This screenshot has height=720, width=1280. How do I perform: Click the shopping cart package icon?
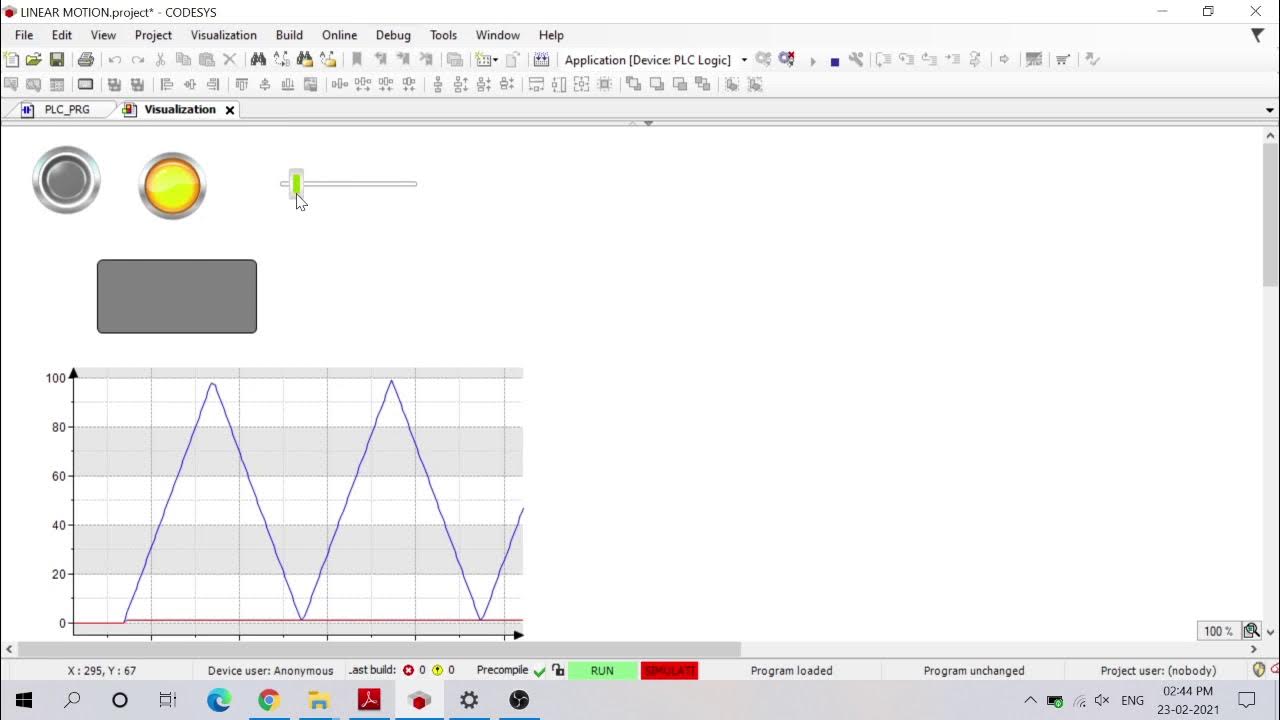[1063, 60]
